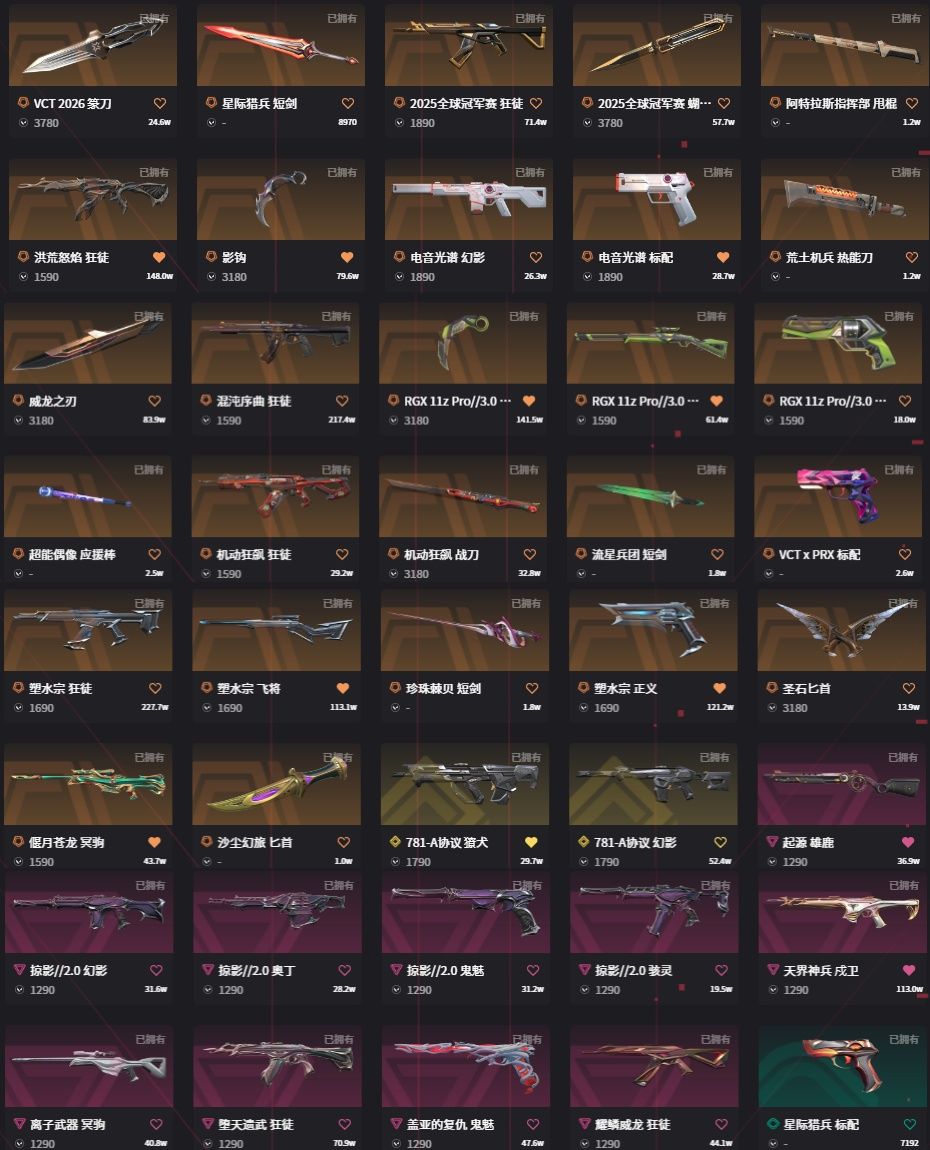Favorite the VCT 2026 knife skin

coord(160,103)
